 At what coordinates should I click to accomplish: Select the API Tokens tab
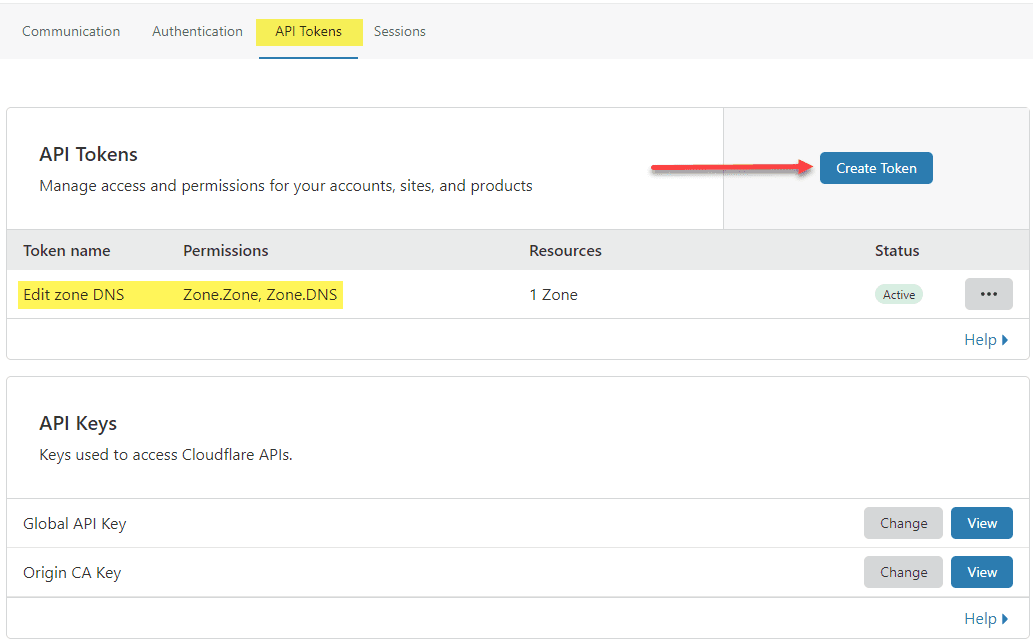(308, 31)
